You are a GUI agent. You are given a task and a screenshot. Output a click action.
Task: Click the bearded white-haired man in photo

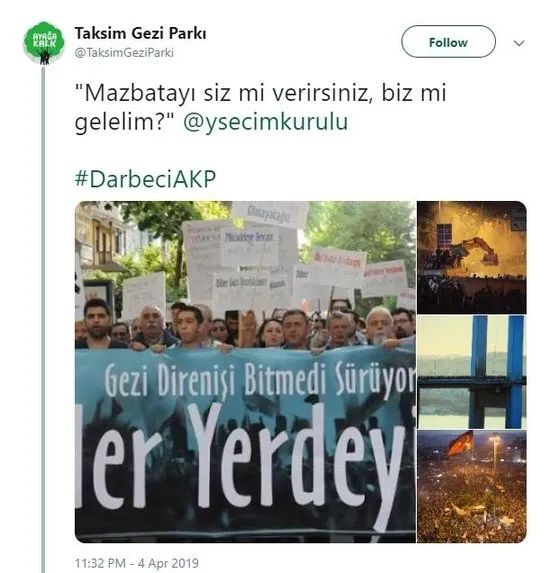[x=379, y=325]
